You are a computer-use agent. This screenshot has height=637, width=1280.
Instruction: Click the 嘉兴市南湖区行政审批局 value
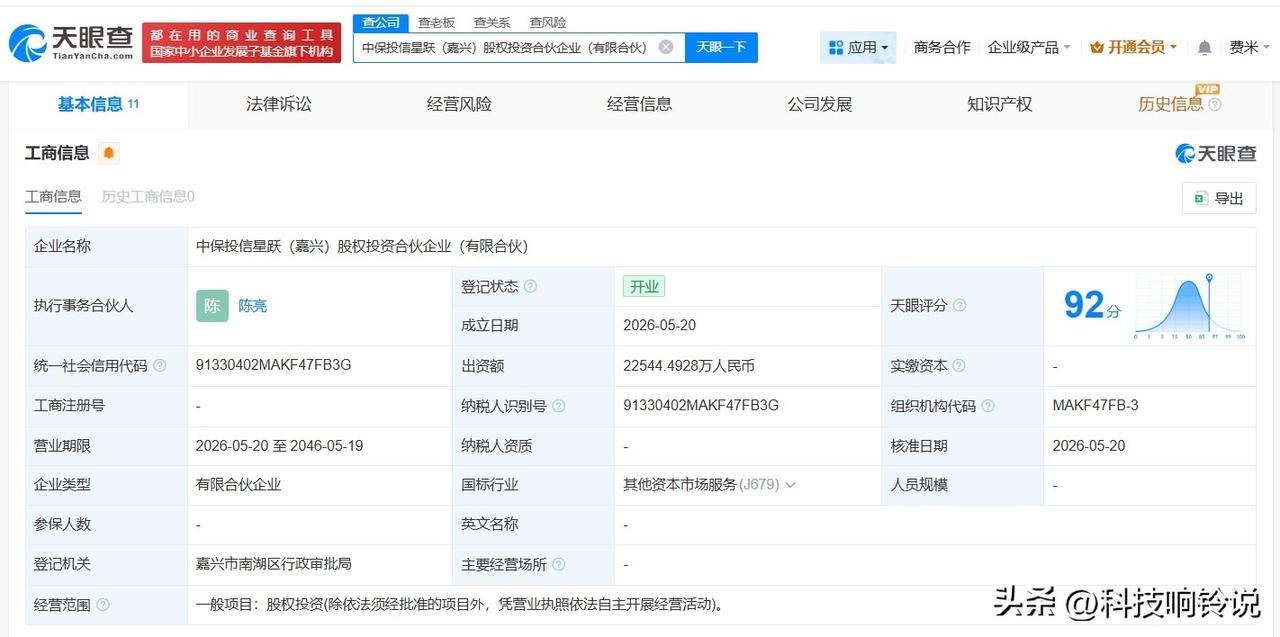coord(274,564)
